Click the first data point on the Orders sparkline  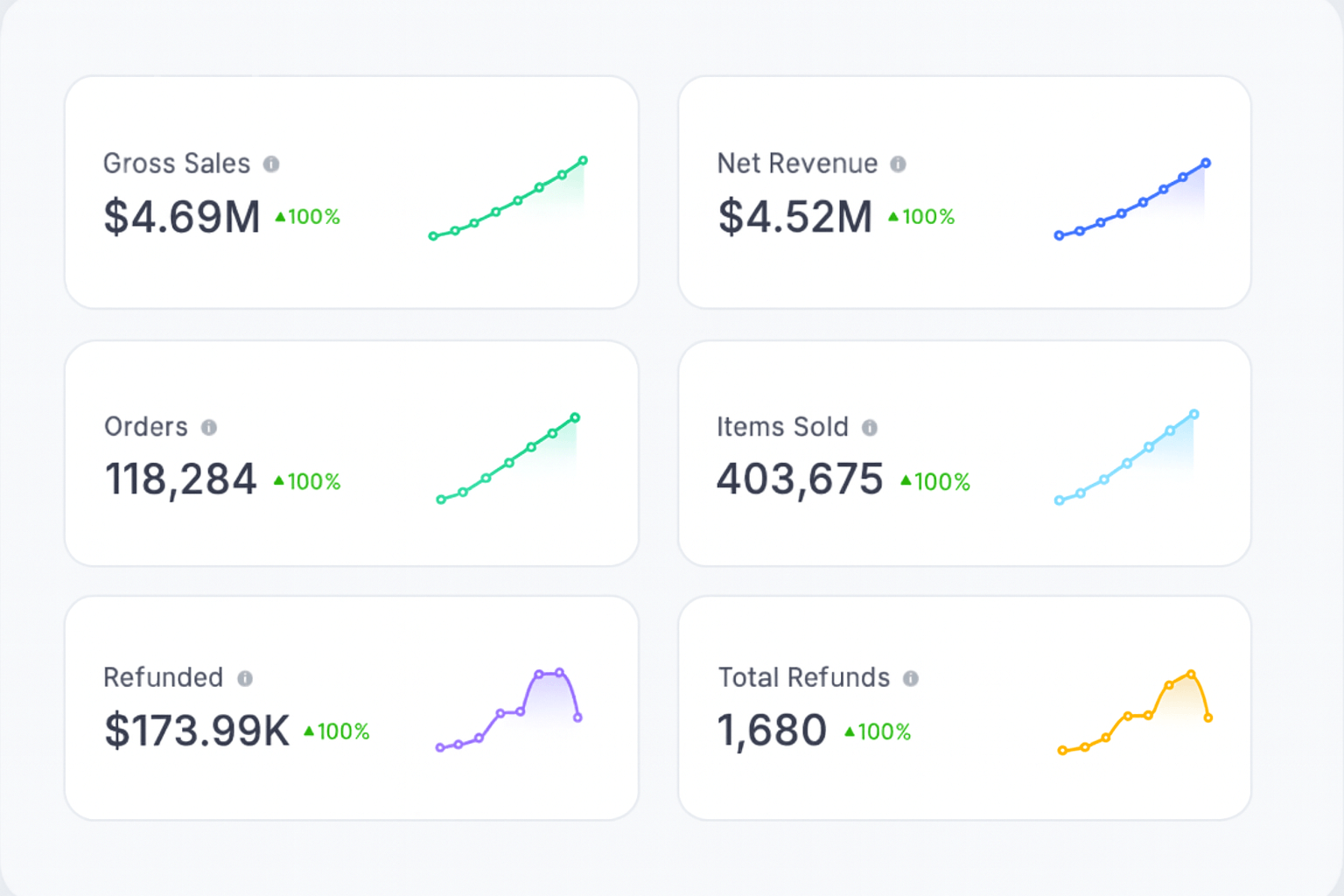[439, 499]
